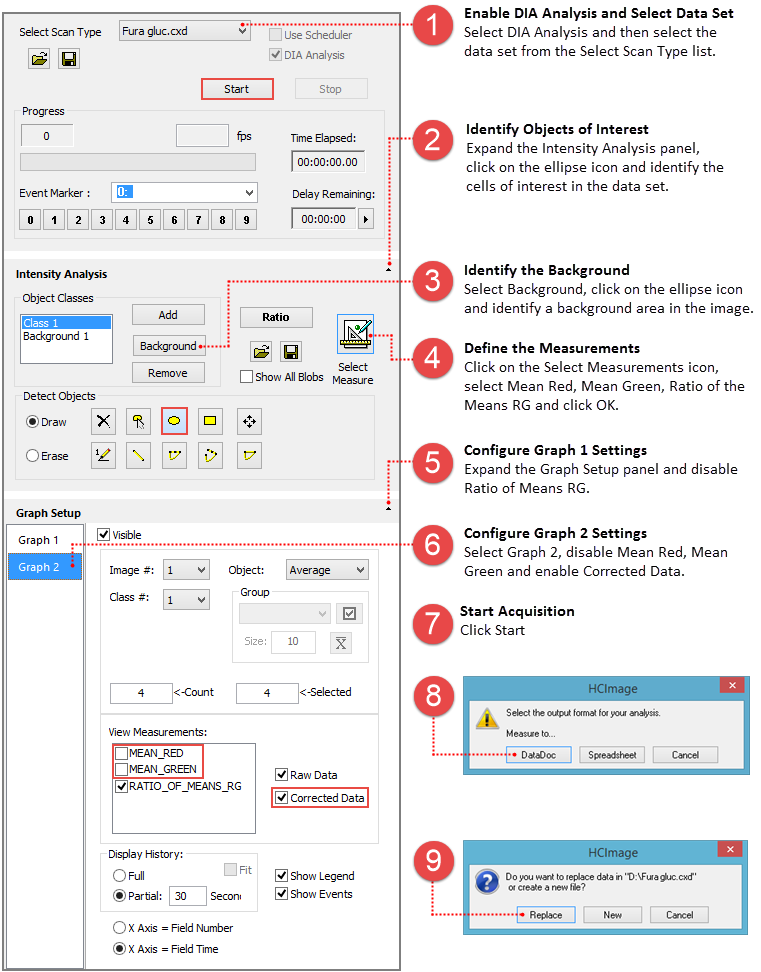
Task: Enable the Corrected Data checkbox
Action: click(283, 798)
